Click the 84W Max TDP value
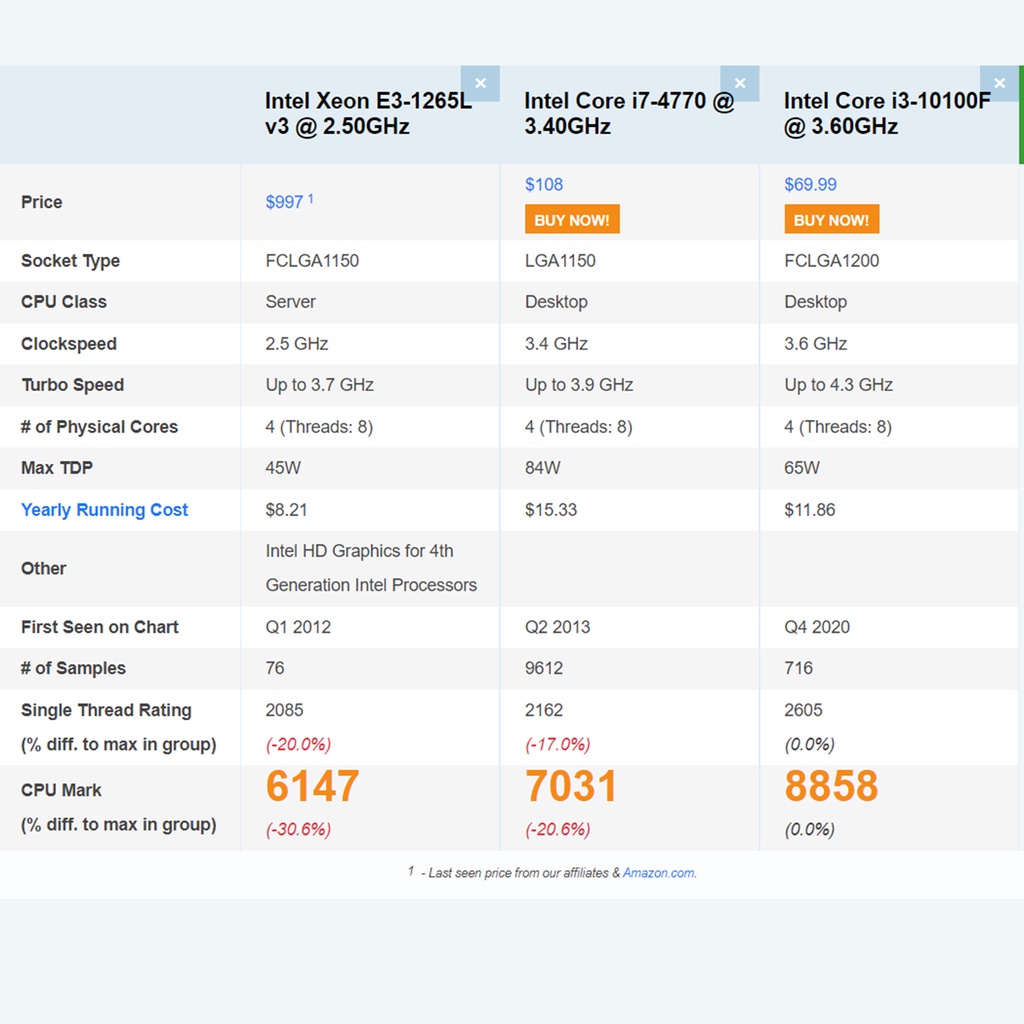Screen dimensions: 1024x1024 click(x=543, y=468)
